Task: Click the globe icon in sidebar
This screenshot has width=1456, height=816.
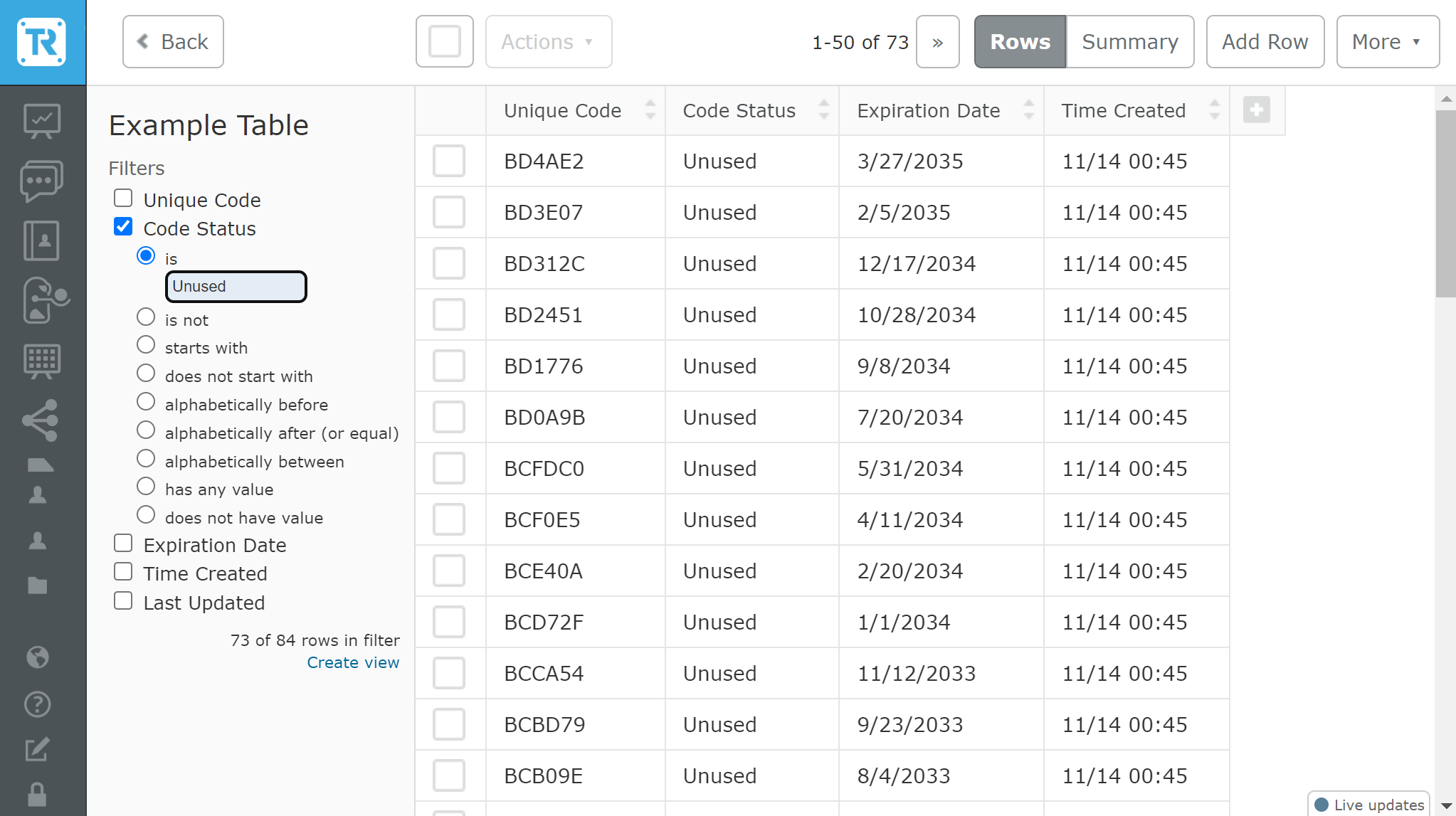Action: [x=38, y=657]
